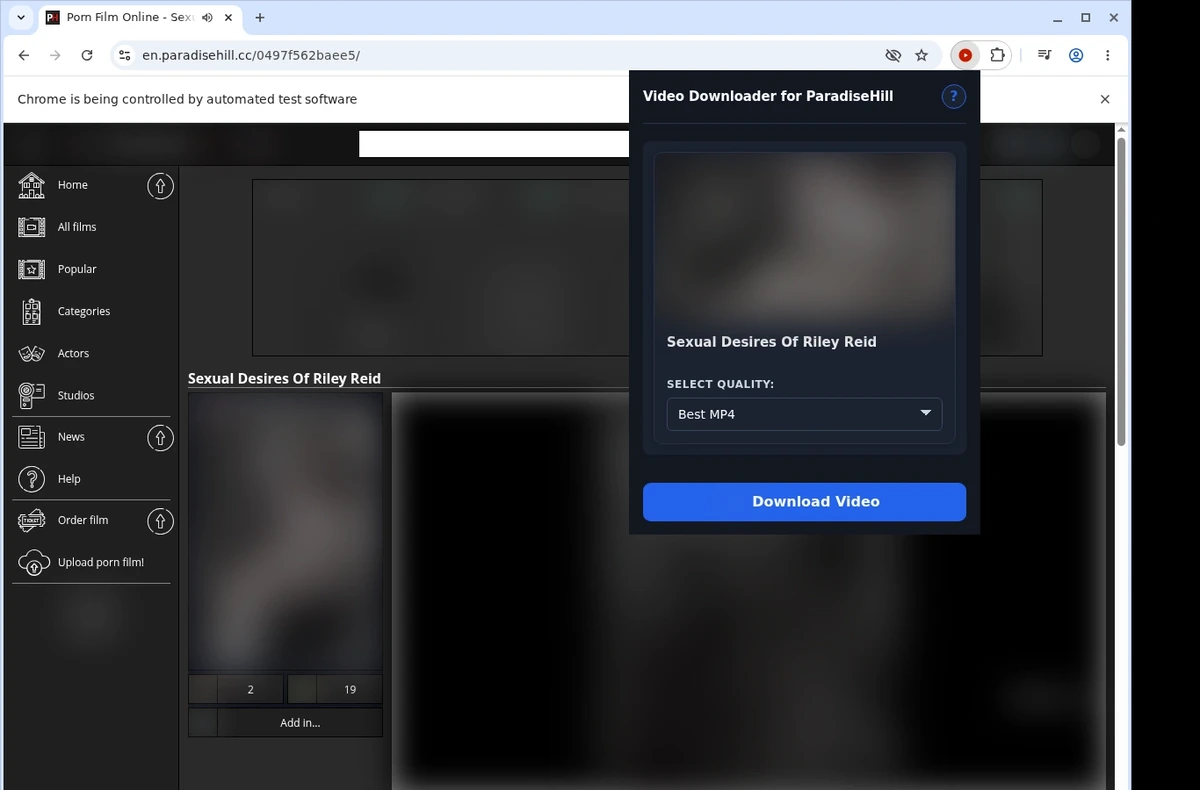The width and height of the screenshot is (1200, 790).
Task: Go back to the previous page
Action: click(24, 56)
